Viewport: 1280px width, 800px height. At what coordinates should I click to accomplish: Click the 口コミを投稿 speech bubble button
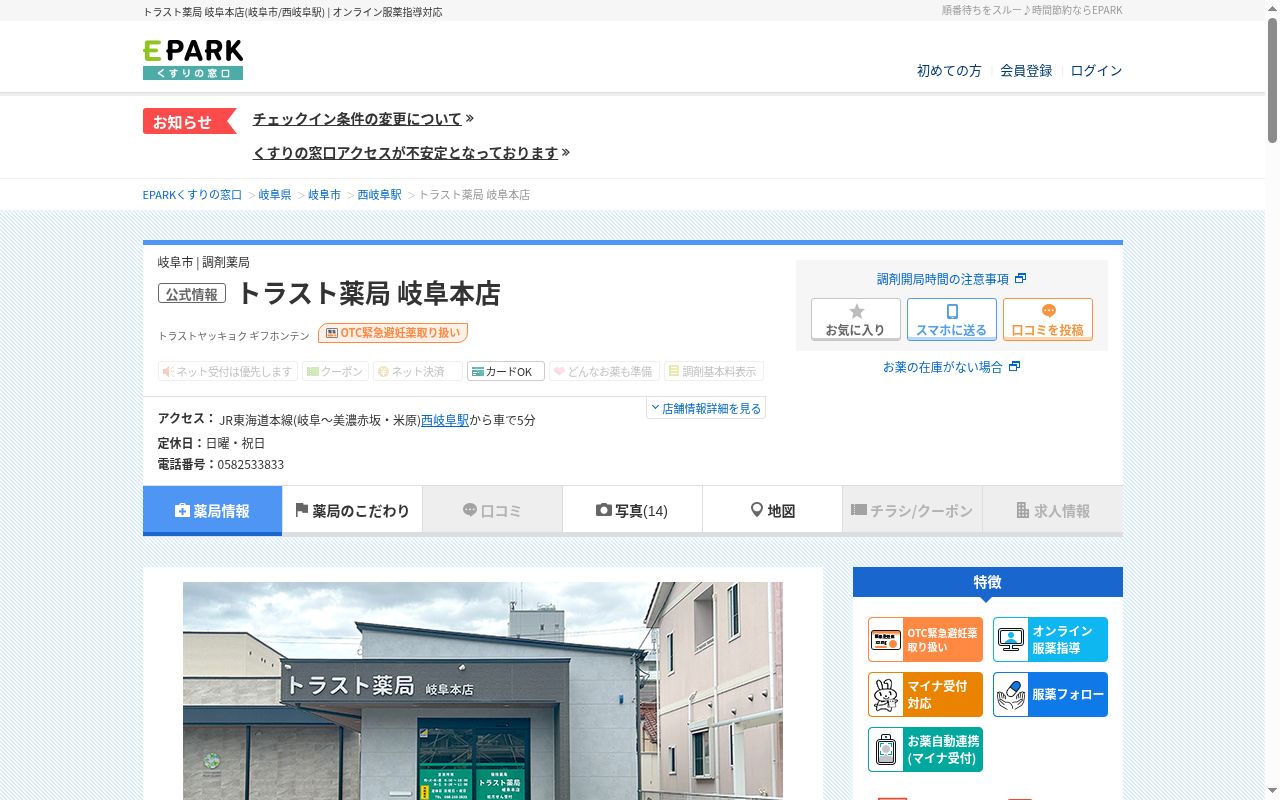tap(1048, 320)
